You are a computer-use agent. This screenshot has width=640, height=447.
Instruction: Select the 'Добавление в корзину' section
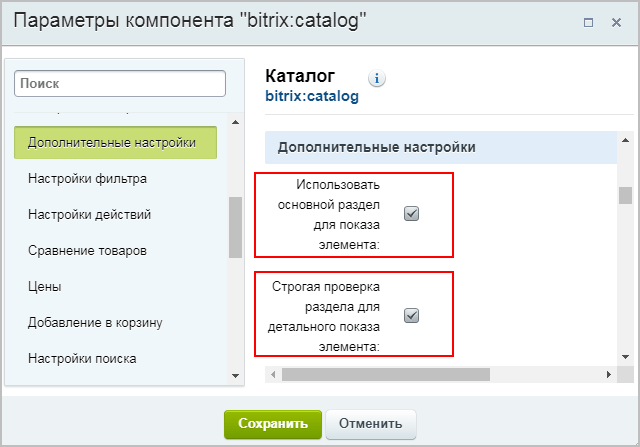(95, 322)
